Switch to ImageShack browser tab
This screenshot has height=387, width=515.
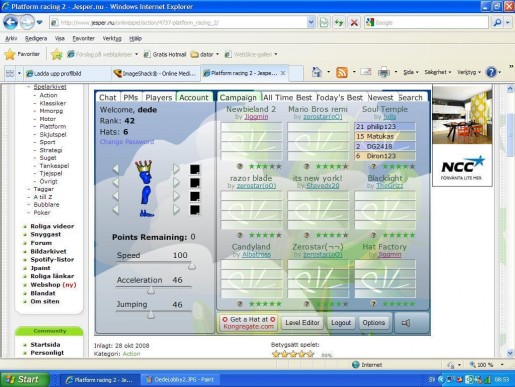(x=156, y=73)
